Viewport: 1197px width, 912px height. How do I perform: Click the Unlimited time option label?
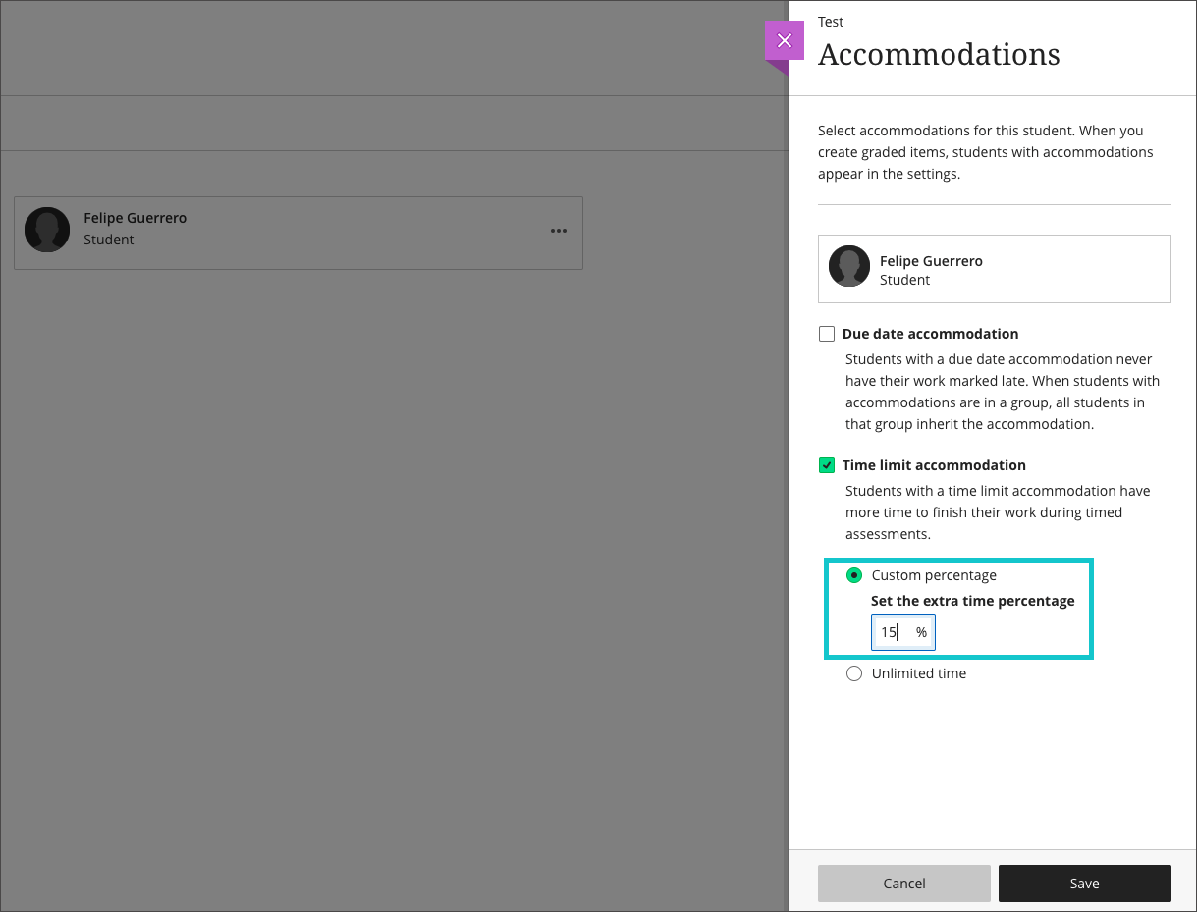coord(919,674)
